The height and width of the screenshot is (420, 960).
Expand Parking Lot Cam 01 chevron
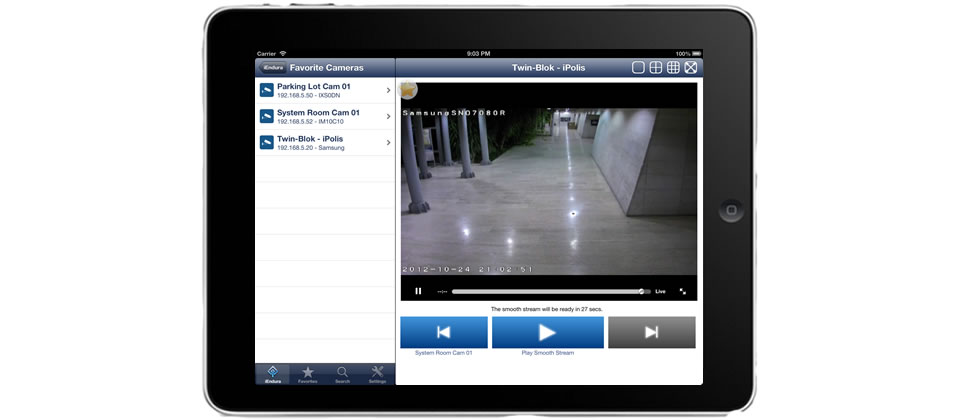pyautogui.click(x=389, y=91)
